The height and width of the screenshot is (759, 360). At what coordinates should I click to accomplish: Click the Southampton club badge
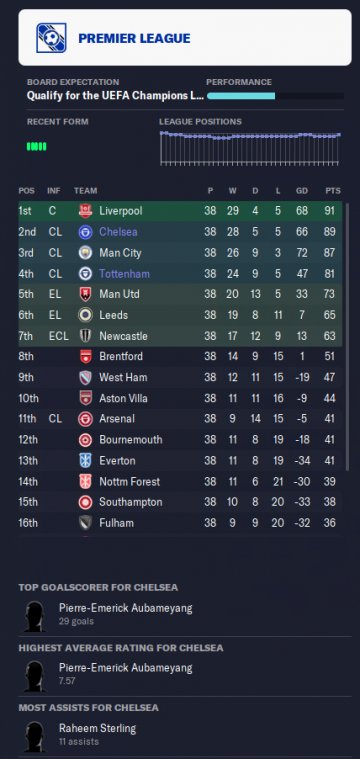85,502
